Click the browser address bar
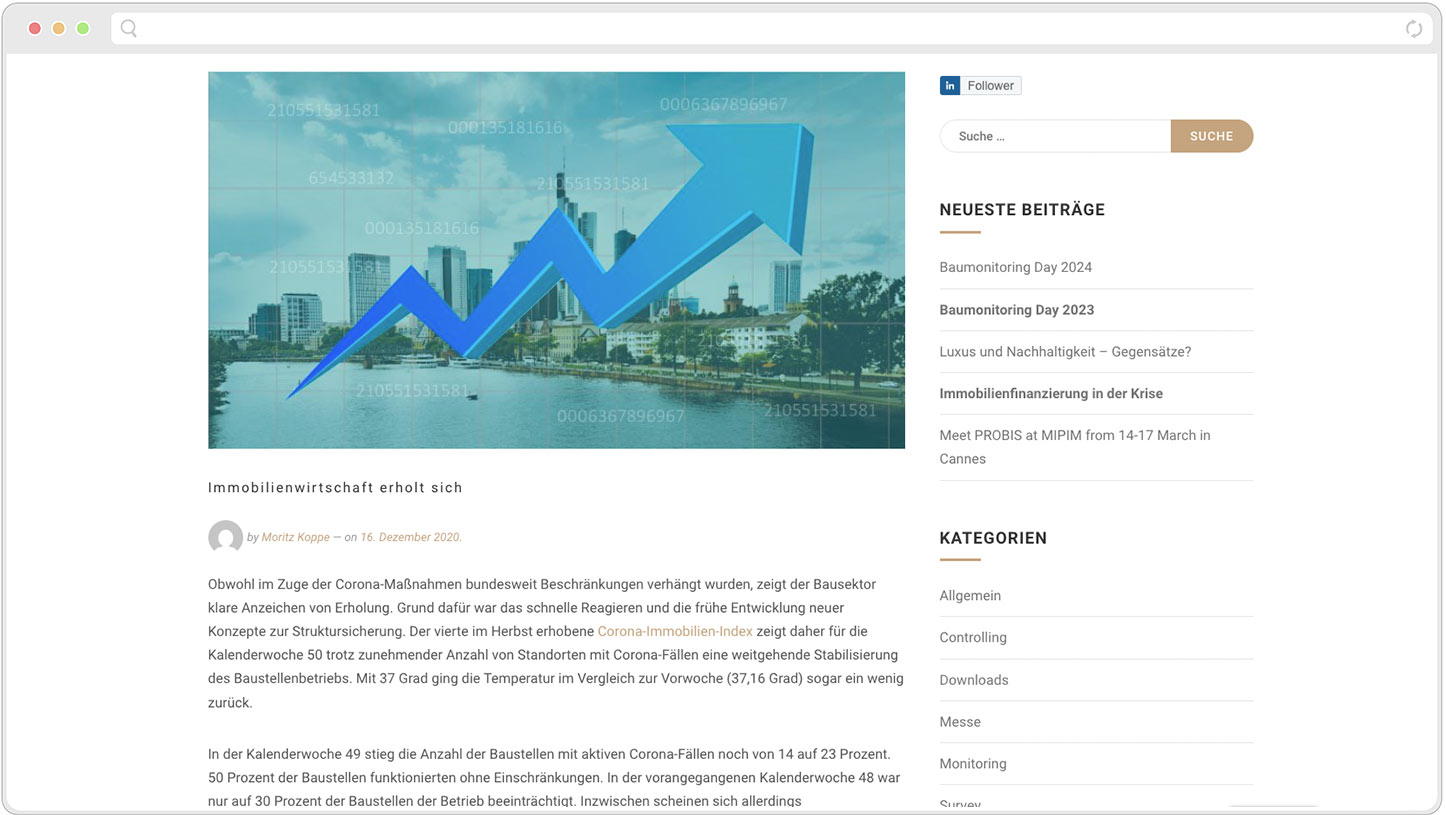Viewport: 1446px width, 815px height. pos(760,29)
